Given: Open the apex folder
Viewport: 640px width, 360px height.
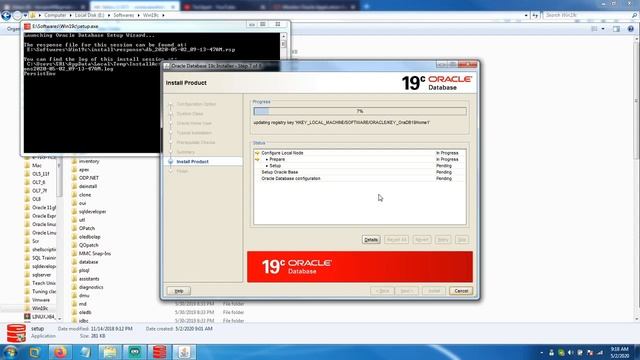Looking at the screenshot, I should 84,169.
